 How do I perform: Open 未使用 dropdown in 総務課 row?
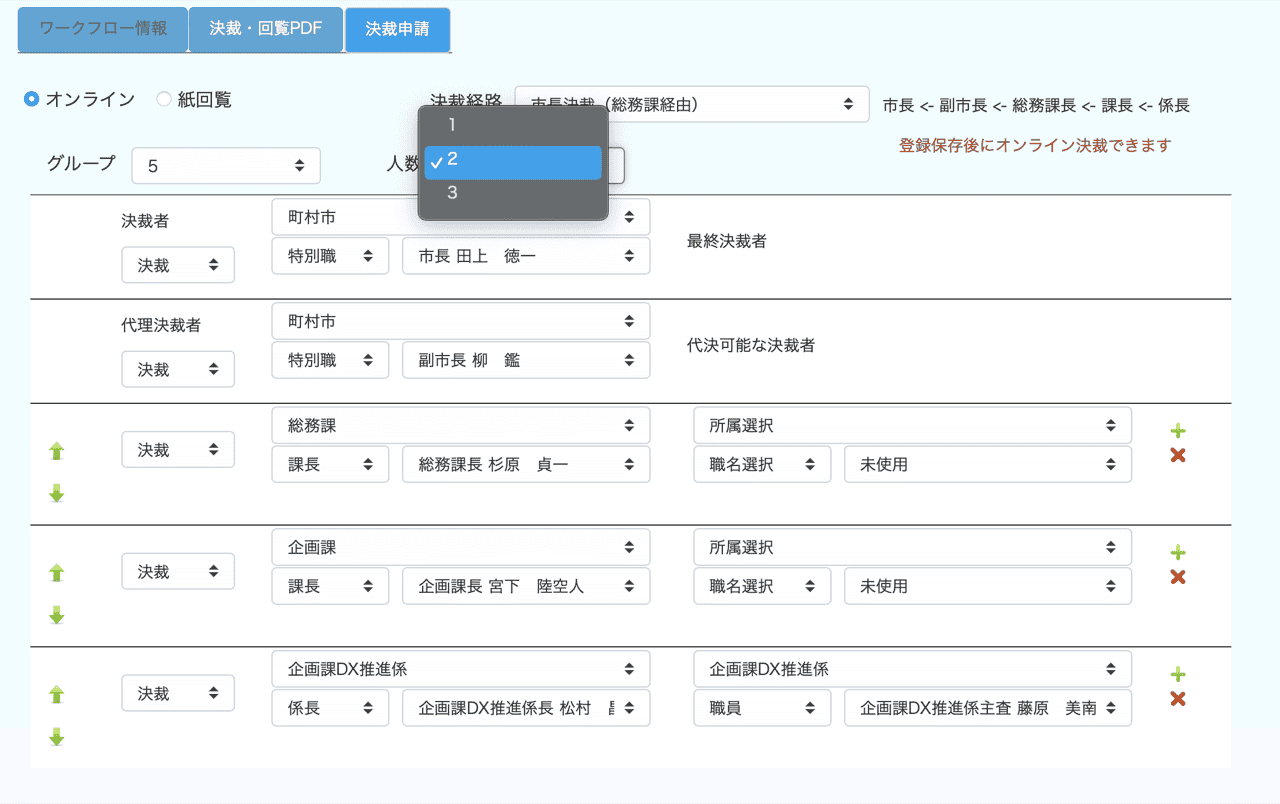click(x=987, y=465)
